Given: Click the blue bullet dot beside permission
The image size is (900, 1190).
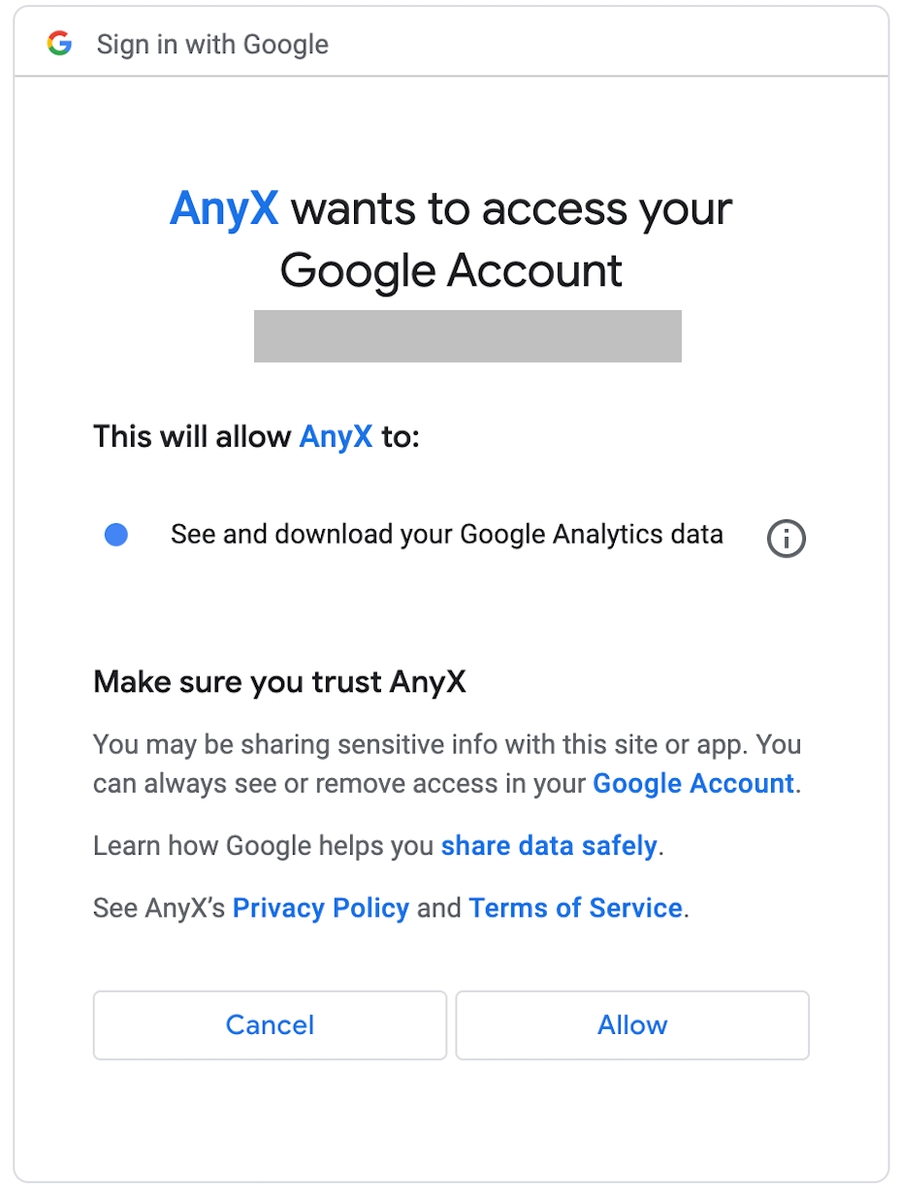Looking at the screenshot, I should click(116, 536).
